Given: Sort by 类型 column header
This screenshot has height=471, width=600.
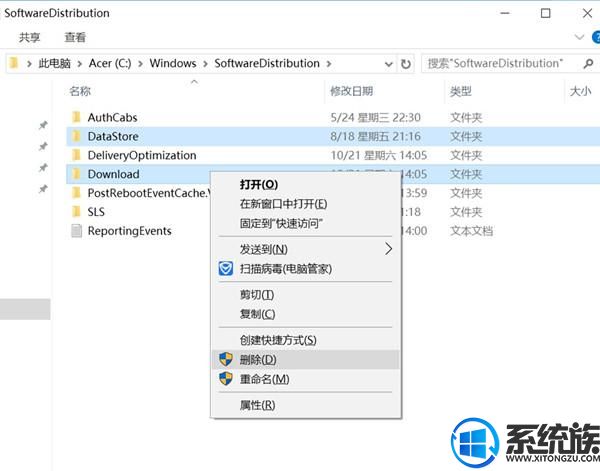Looking at the screenshot, I should (x=460, y=91).
